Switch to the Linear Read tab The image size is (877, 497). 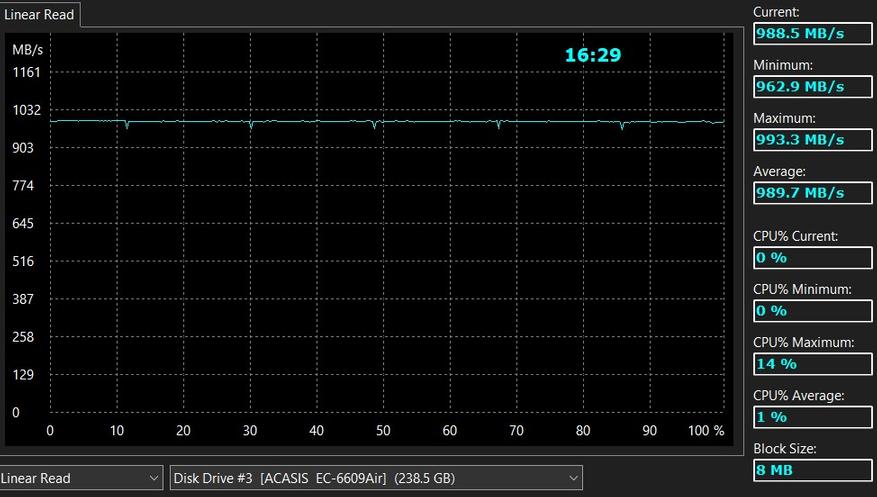[39, 15]
